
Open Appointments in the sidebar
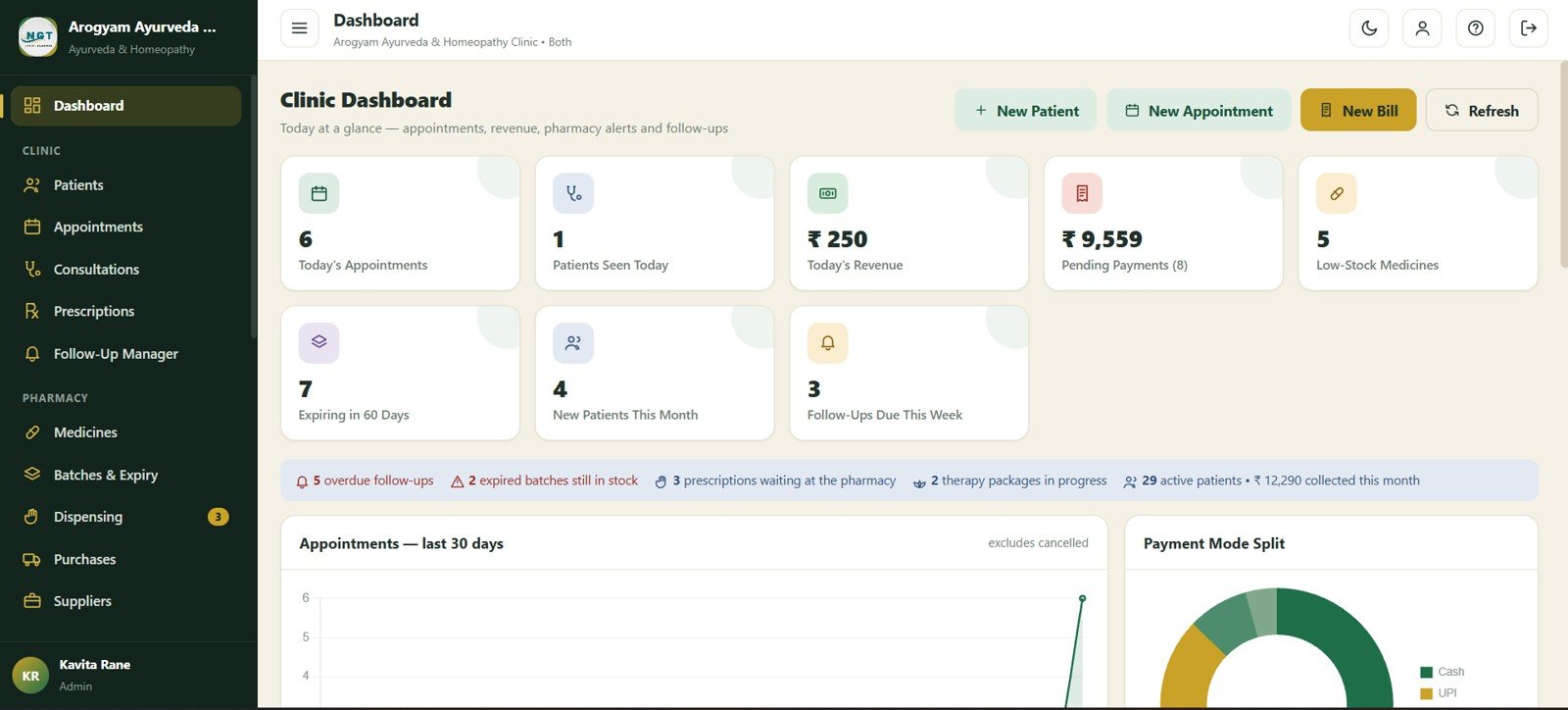(125, 228)
